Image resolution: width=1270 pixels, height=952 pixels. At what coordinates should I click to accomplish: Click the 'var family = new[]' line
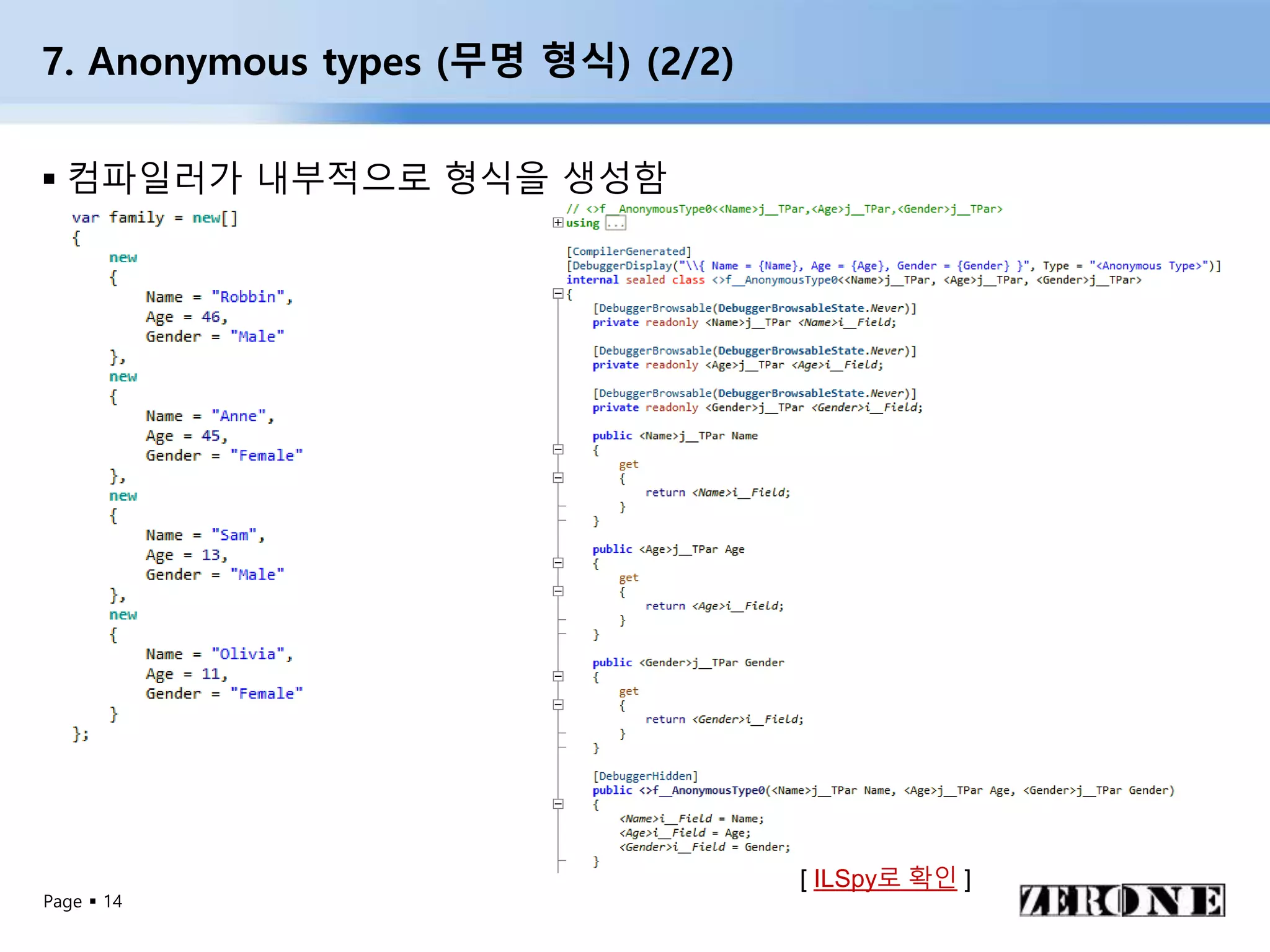point(155,218)
